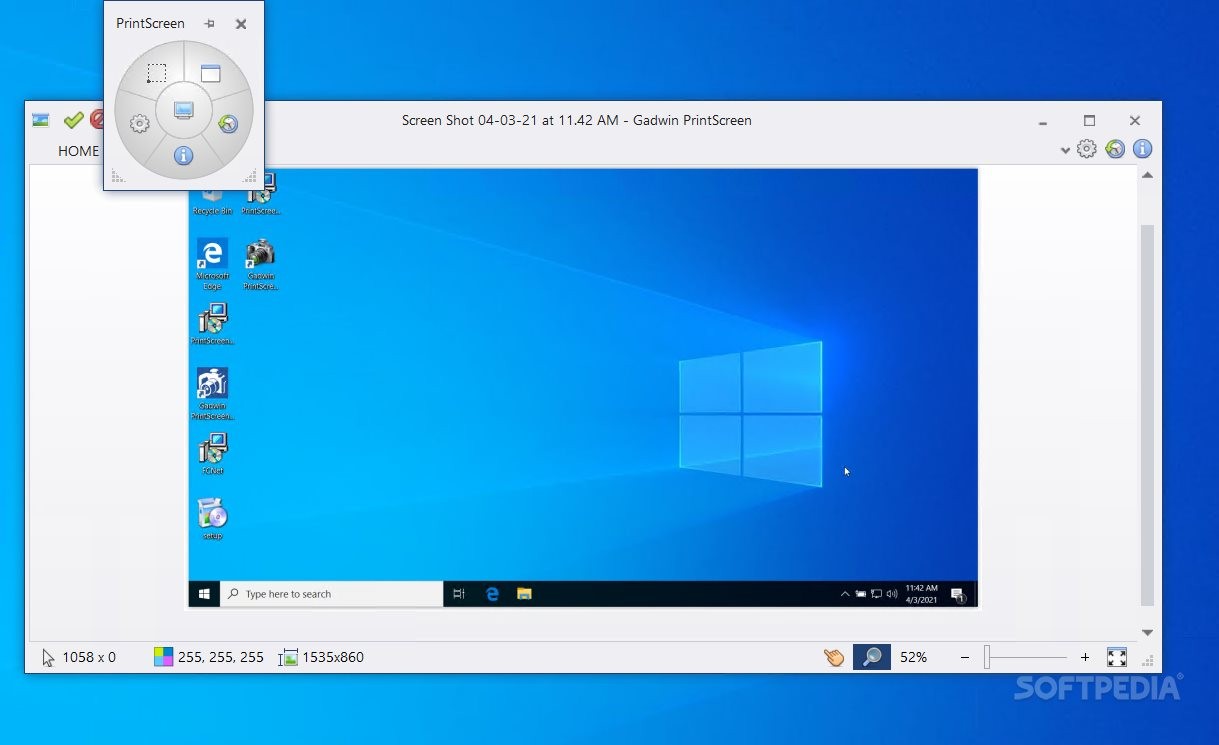Choose window capture mode on the PrintScreen wheel

point(210,72)
